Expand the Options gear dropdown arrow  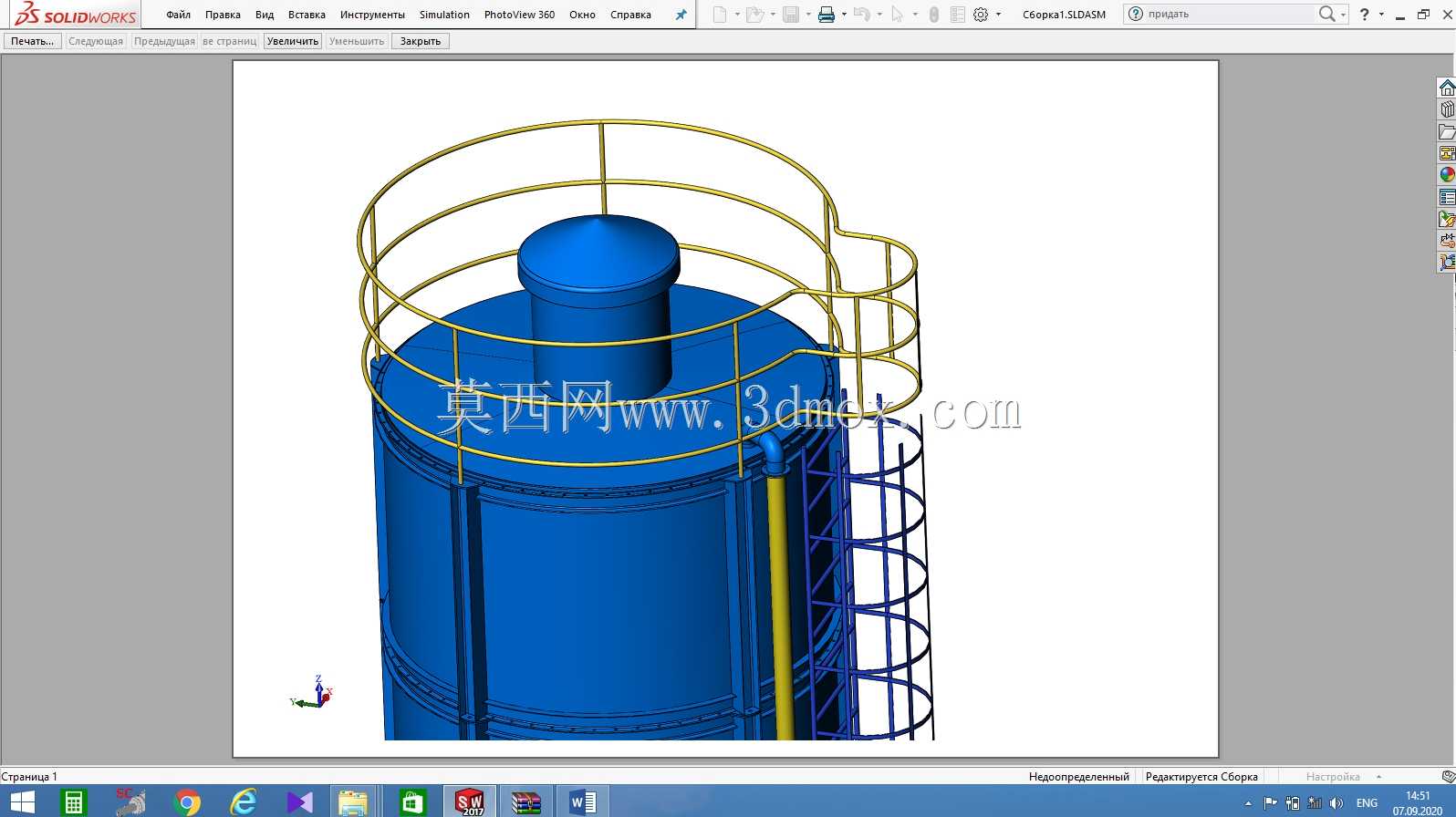[998, 15]
